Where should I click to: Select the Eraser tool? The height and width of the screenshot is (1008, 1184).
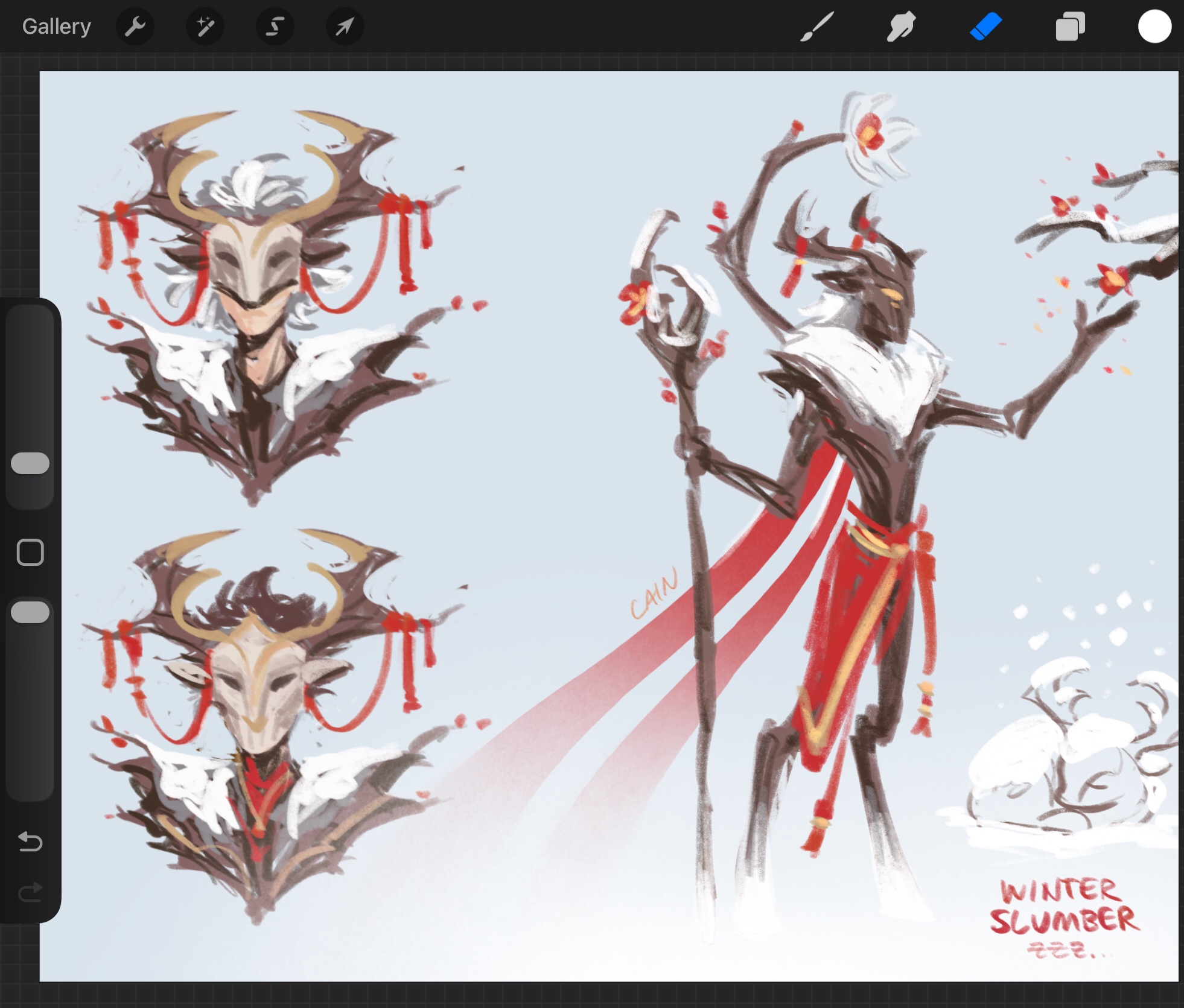[985, 27]
